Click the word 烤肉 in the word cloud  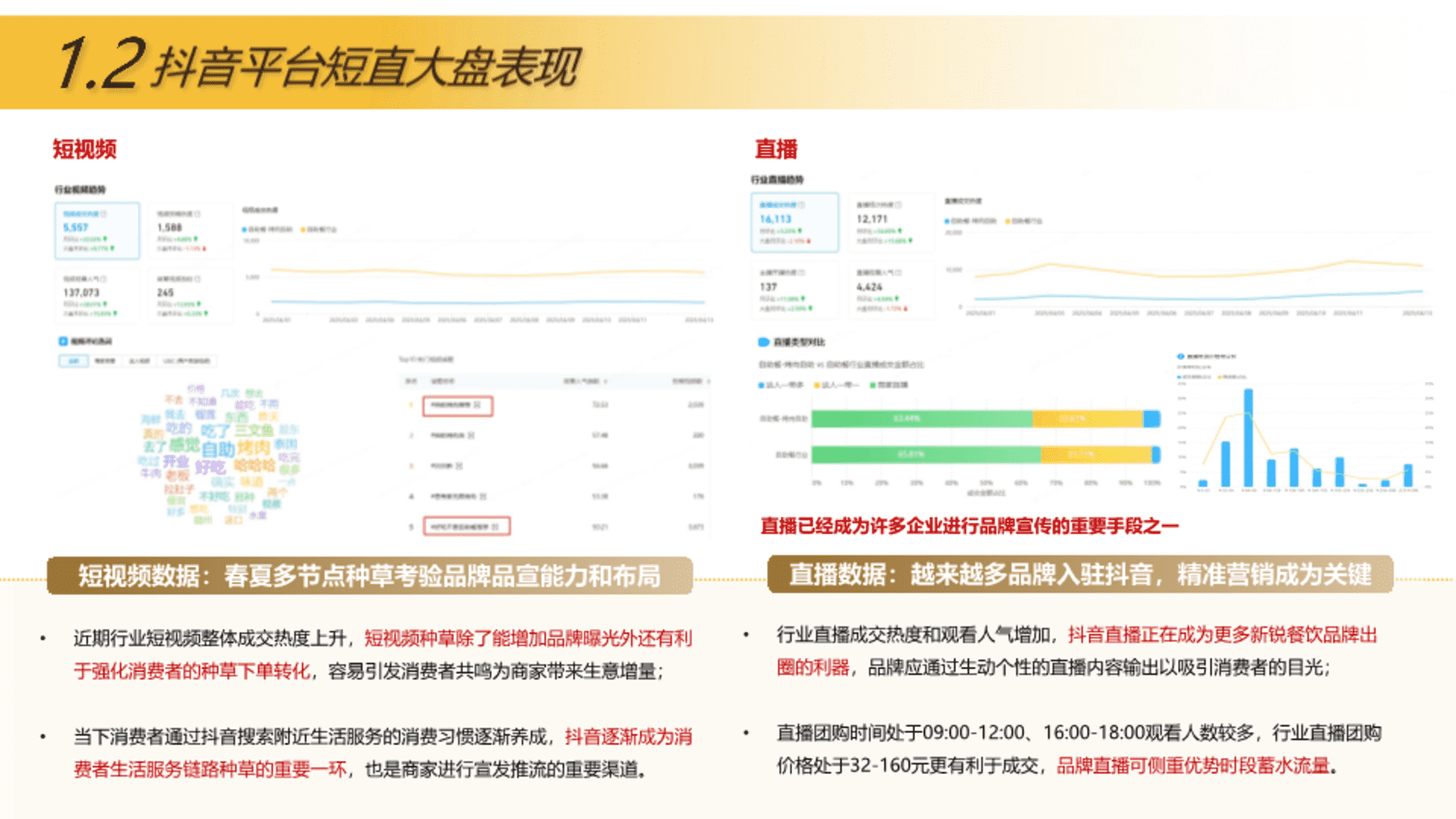pos(253,447)
